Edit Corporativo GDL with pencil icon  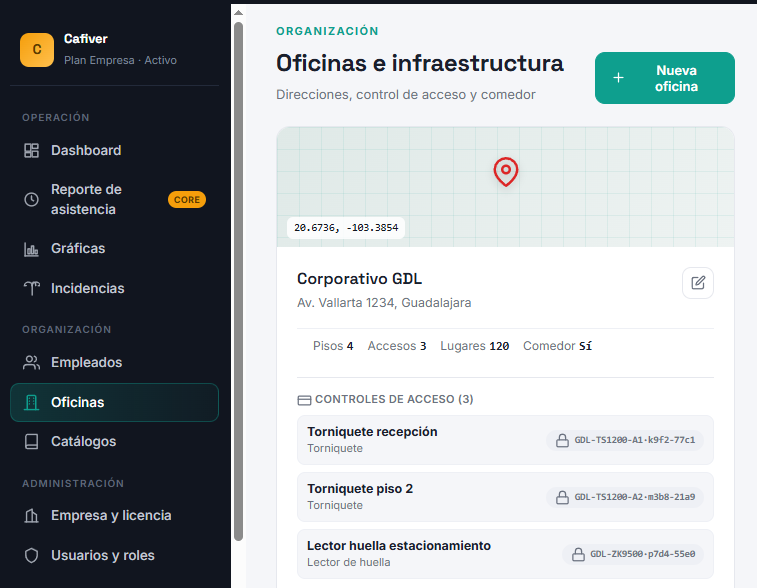(x=698, y=283)
